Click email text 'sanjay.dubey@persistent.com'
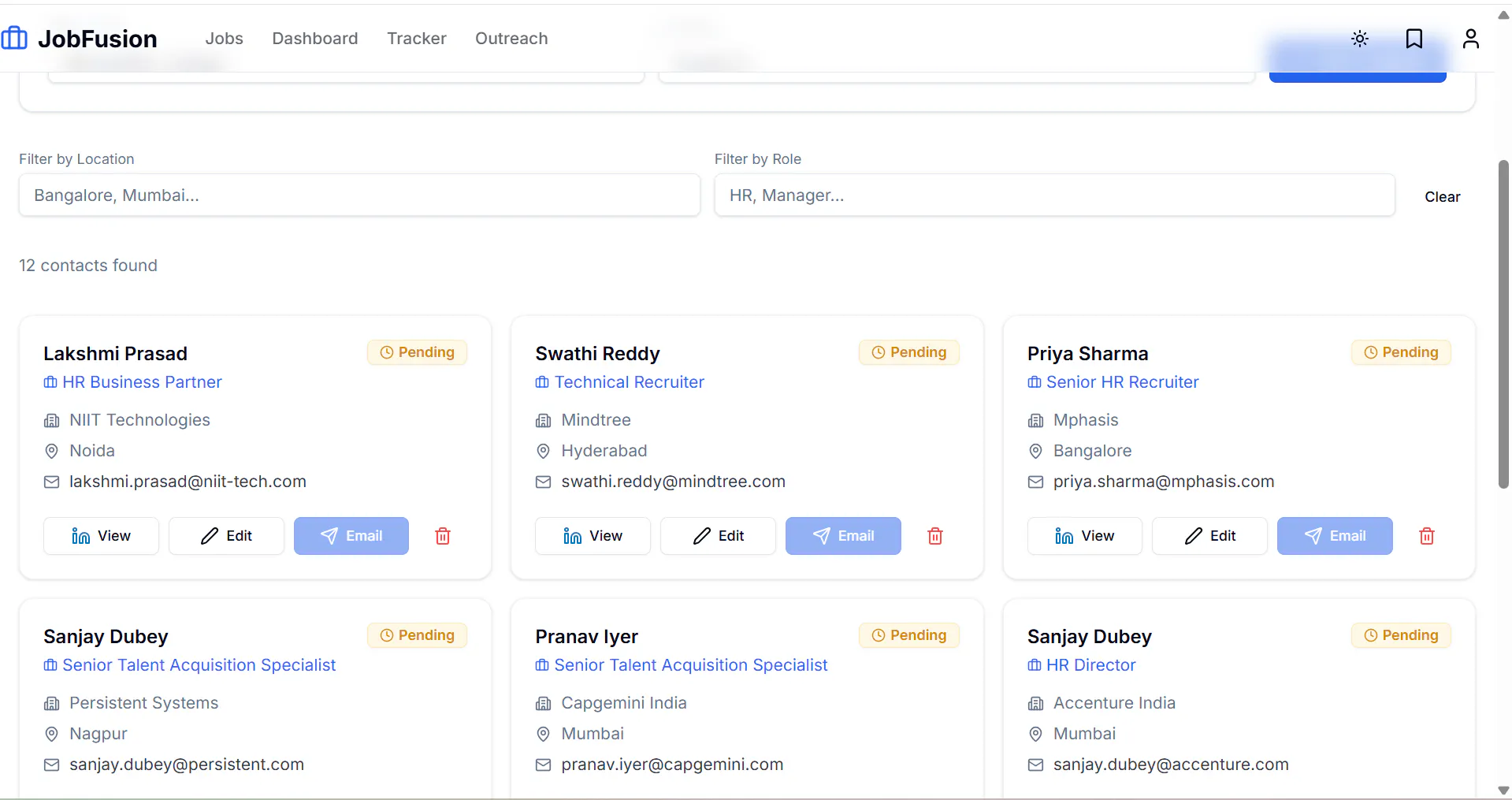Viewport: 1512px width, 800px height. [187, 765]
